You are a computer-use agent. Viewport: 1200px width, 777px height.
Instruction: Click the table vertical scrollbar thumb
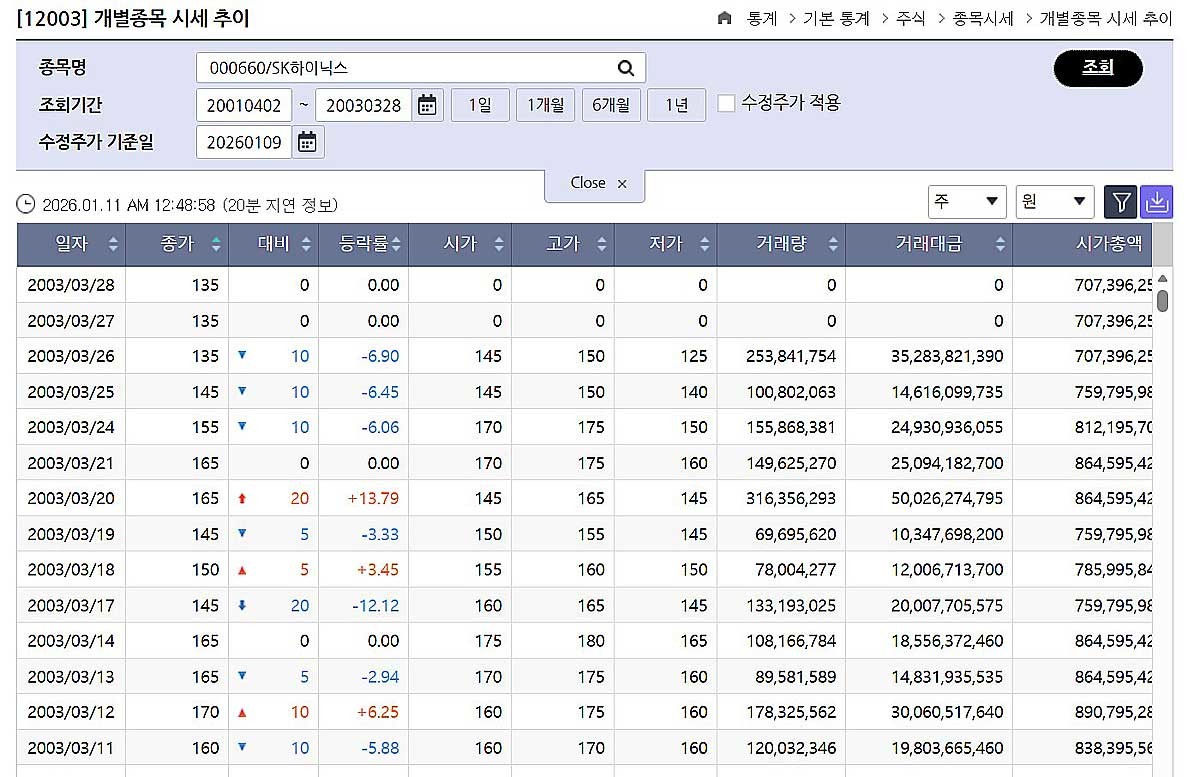pyautogui.click(x=1163, y=300)
